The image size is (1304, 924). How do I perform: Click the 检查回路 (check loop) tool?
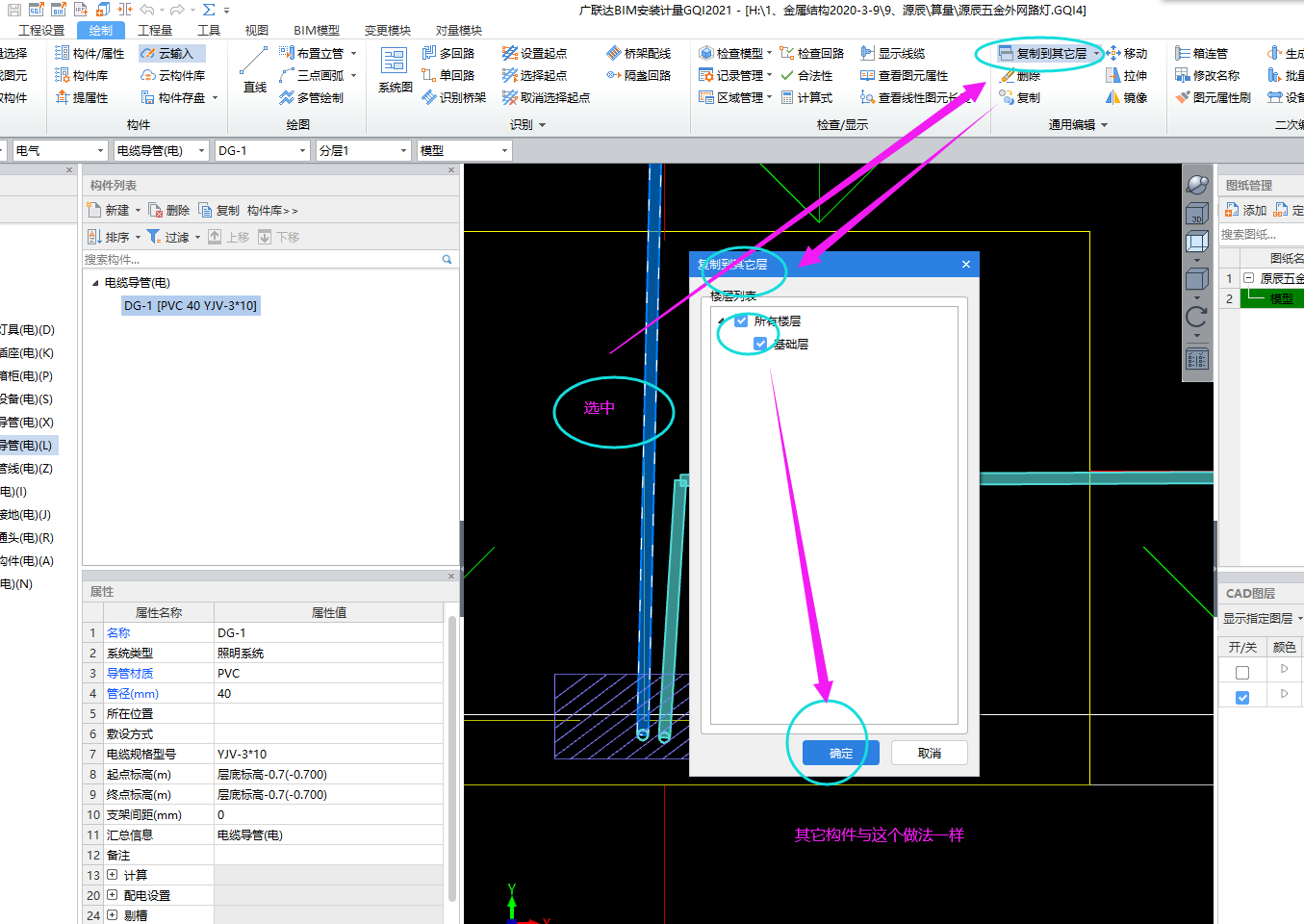(812, 53)
